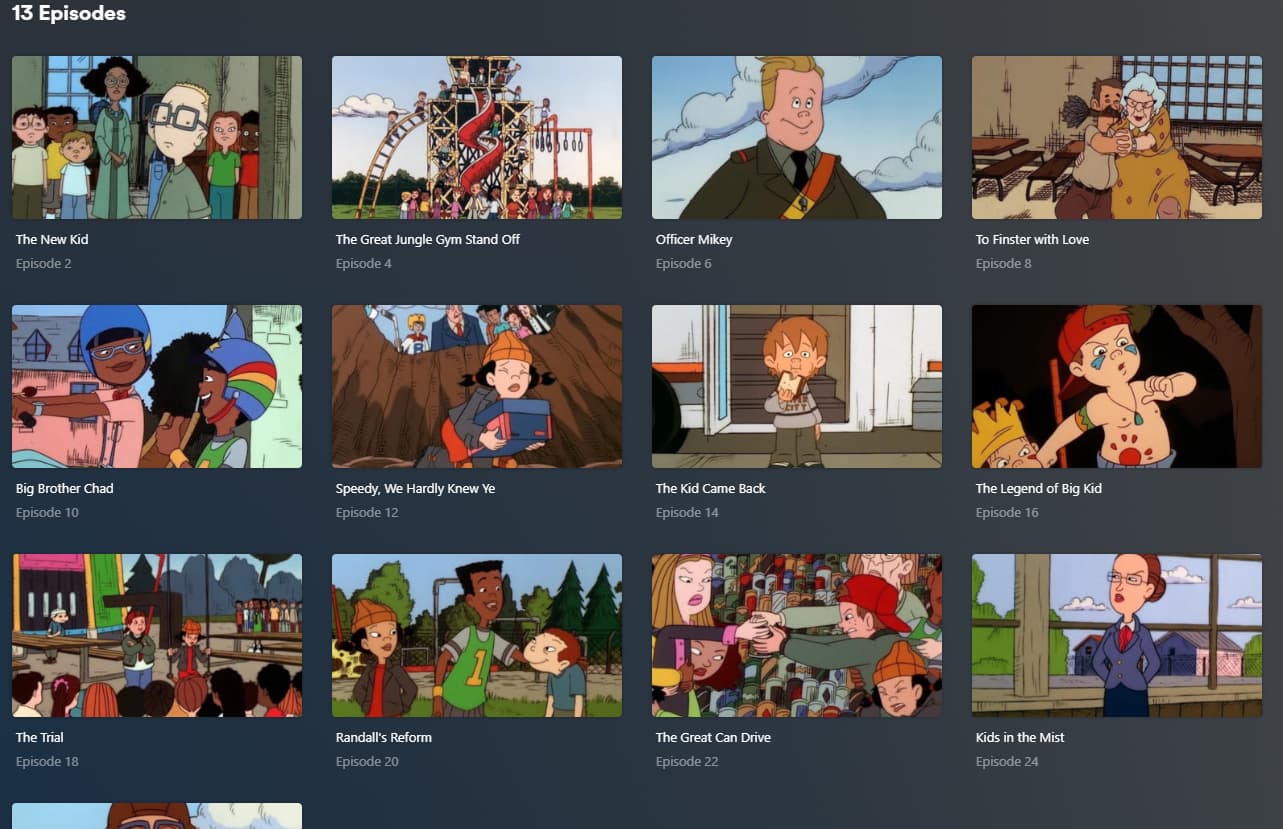
Task: Click 'Randall's Reform' title link
Action: click(x=384, y=738)
